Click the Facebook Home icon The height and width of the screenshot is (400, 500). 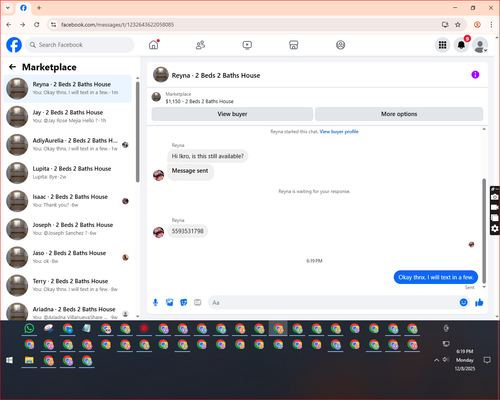(154, 45)
